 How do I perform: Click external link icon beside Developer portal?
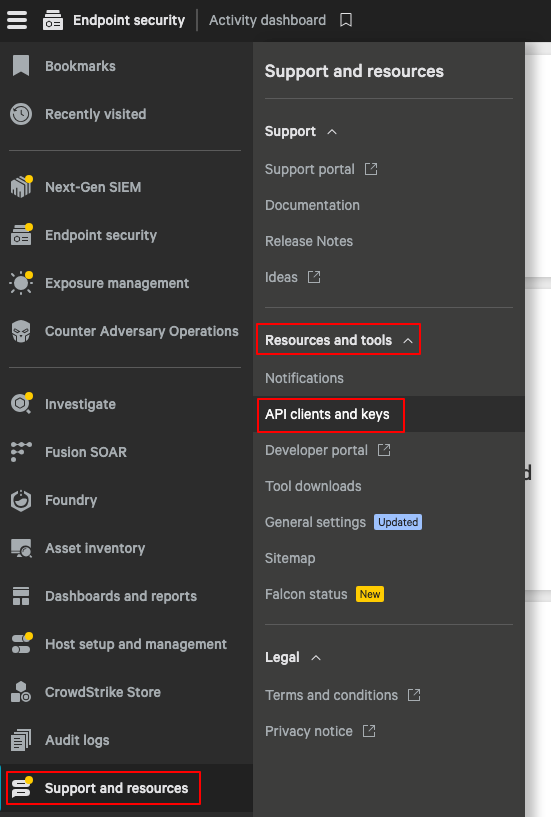point(384,450)
